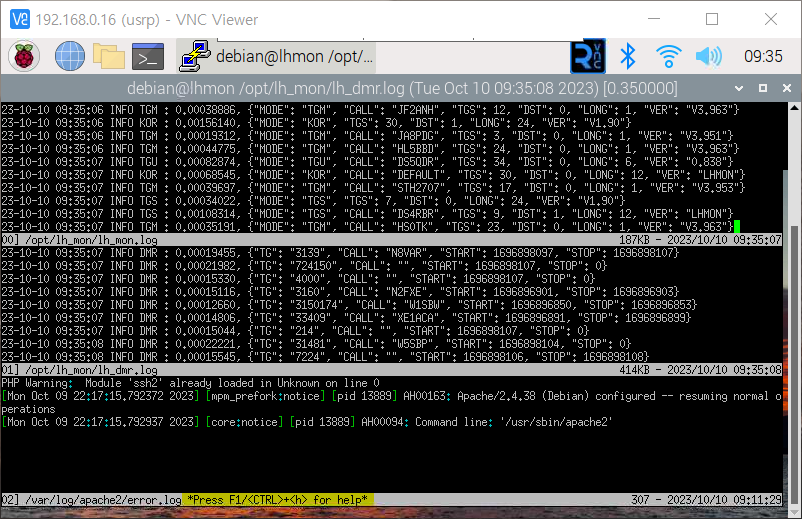
Task: Select the log line with call HS0TK
Action: point(367,227)
